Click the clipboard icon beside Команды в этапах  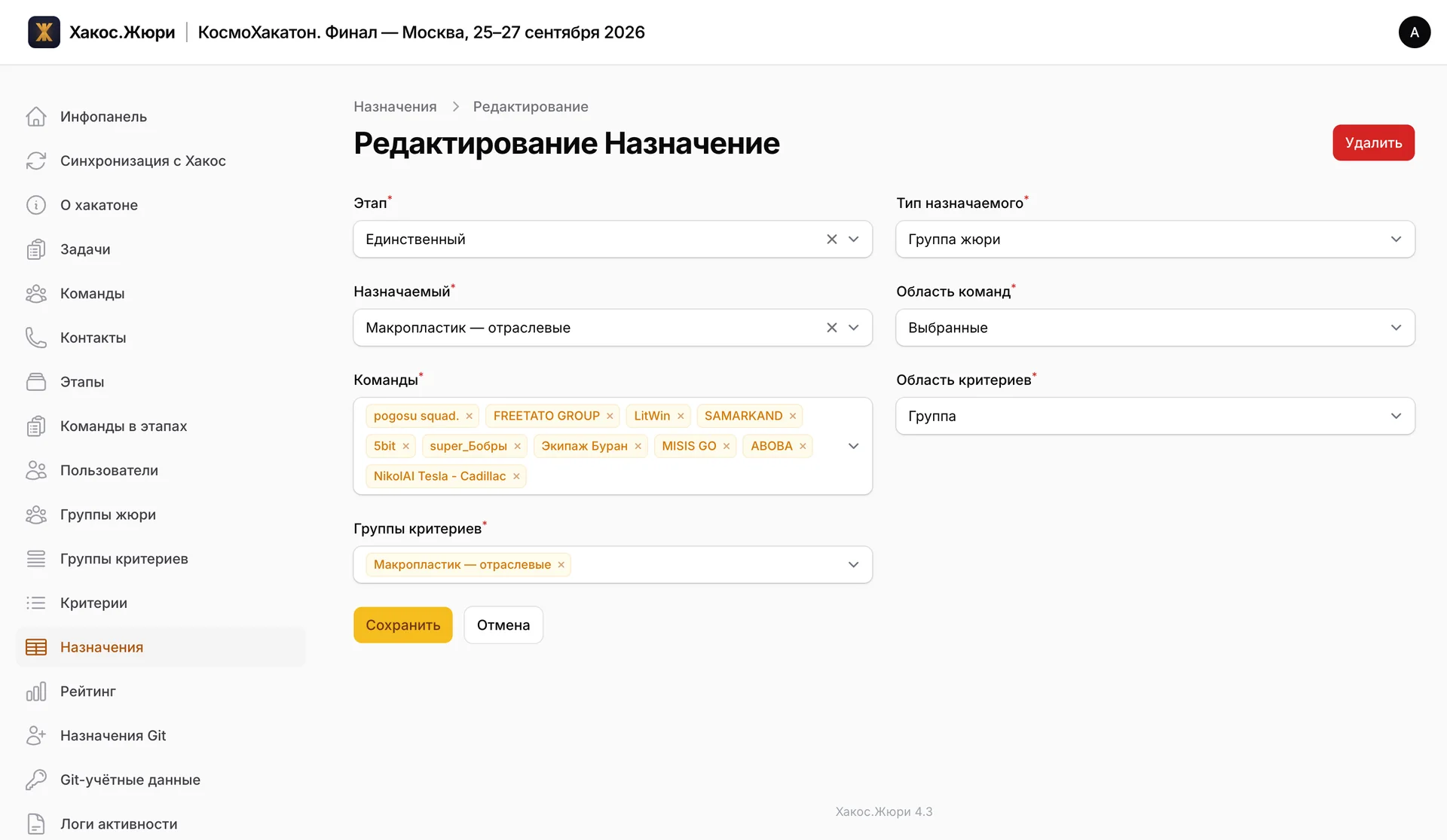coord(36,426)
